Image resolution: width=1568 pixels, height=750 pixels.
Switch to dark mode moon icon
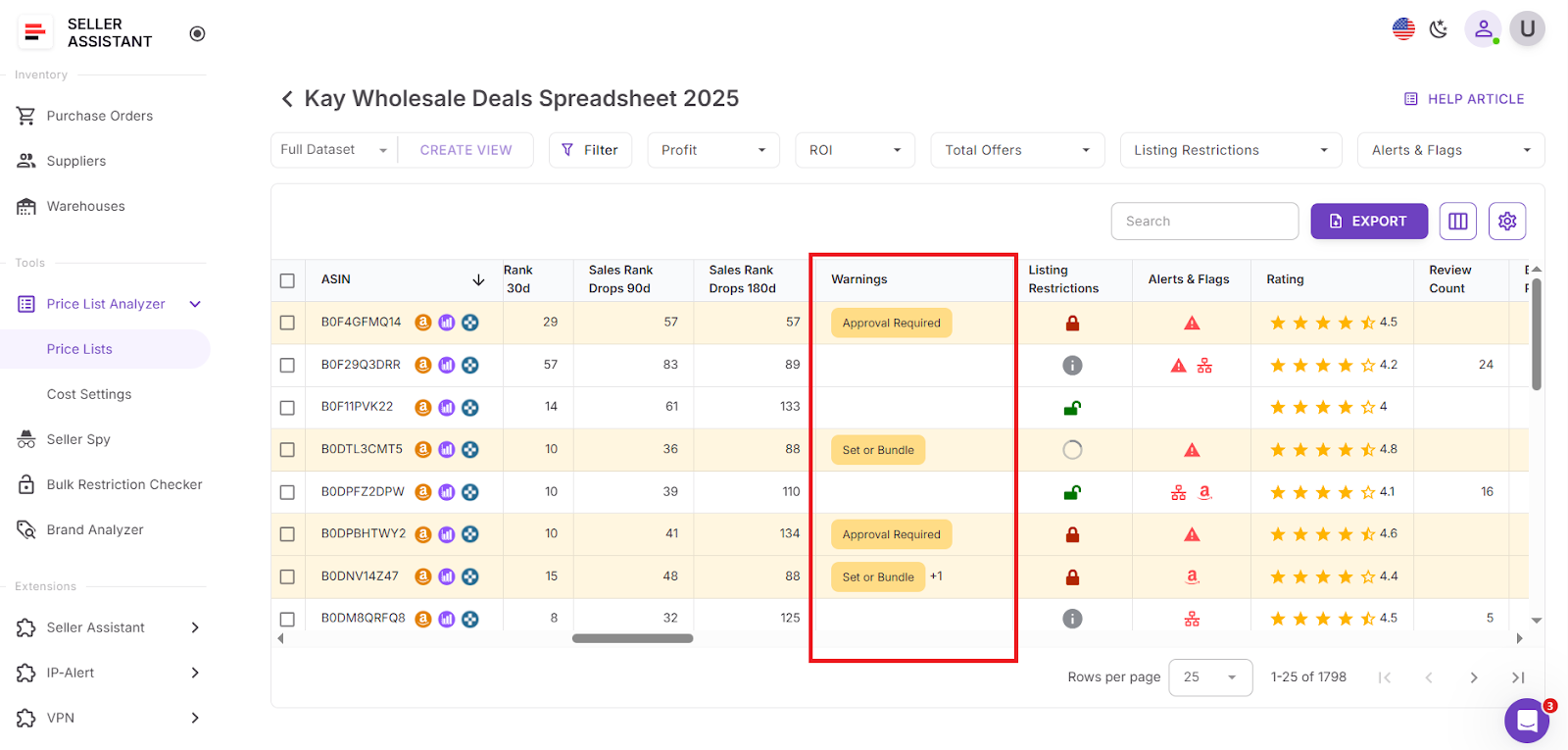pyautogui.click(x=1439, y=29)
